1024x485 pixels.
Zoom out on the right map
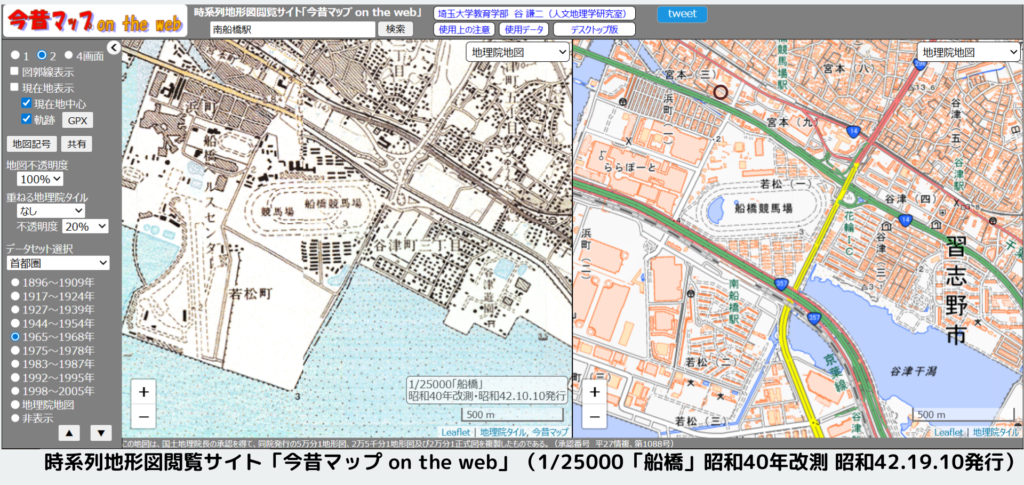(x=594, y=416)
